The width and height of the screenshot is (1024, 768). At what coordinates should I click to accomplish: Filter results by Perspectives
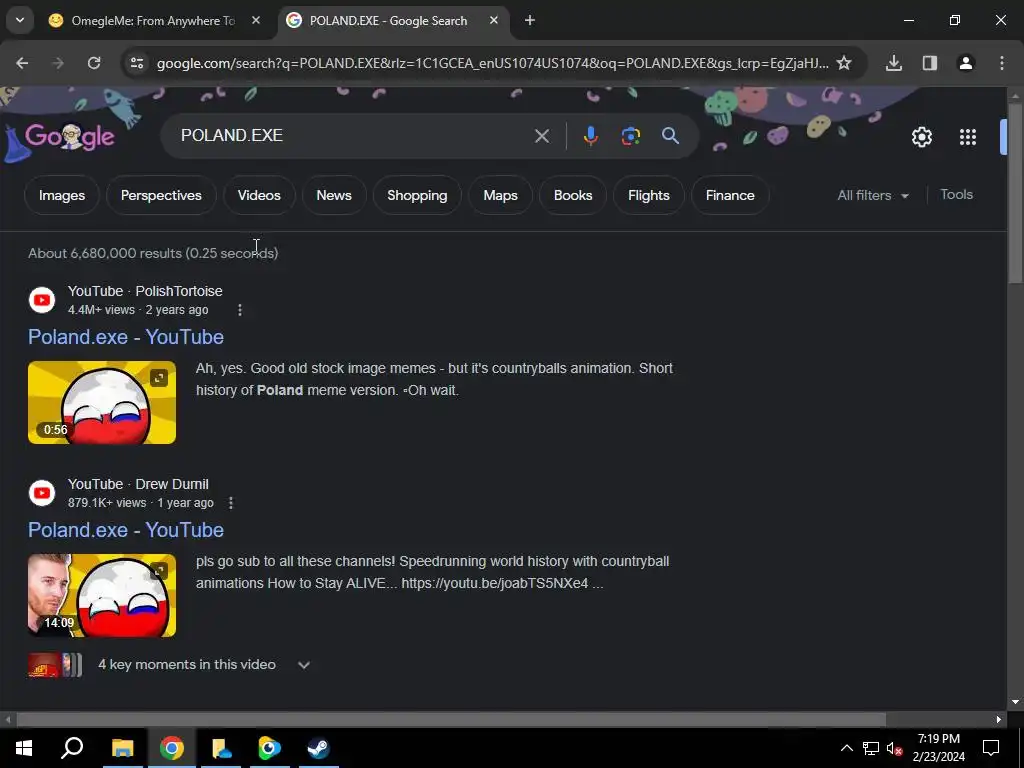pos(161,195)
